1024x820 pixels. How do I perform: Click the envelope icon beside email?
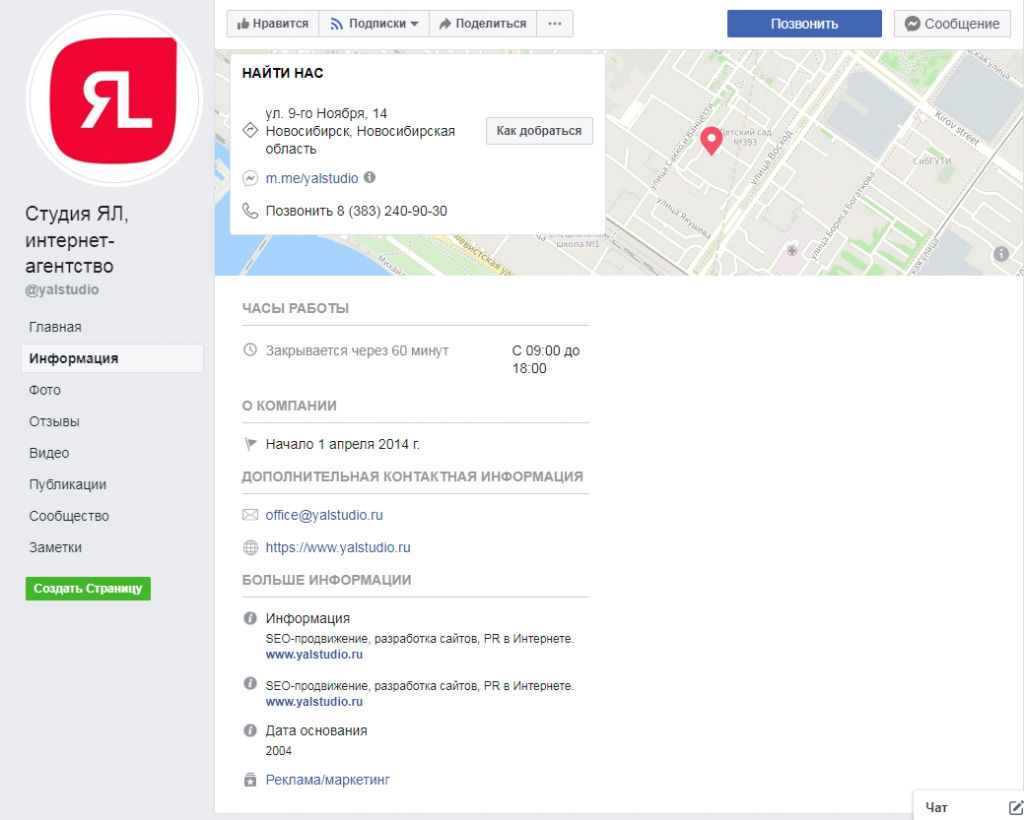(250, 515)
